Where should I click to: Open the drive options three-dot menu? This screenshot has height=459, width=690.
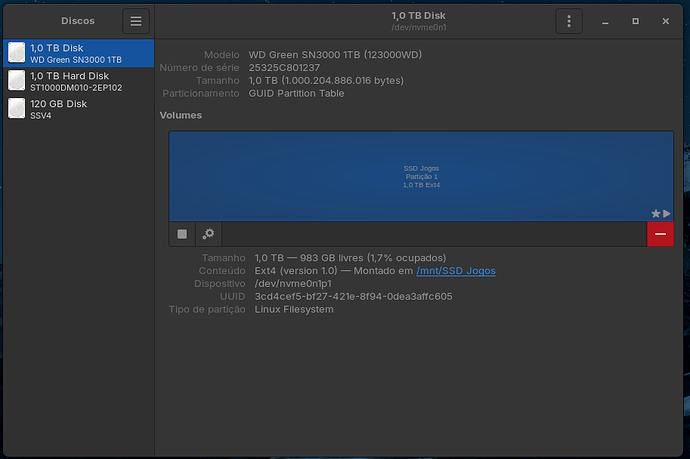coord(569,21)
